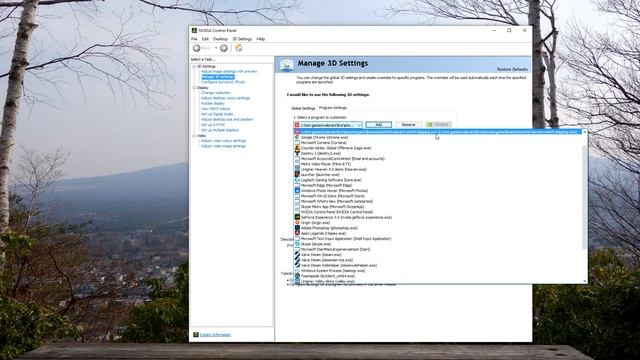The height and width of the screenshot is (360, 640).
Task: Open the System Information link
Action: 215,335
